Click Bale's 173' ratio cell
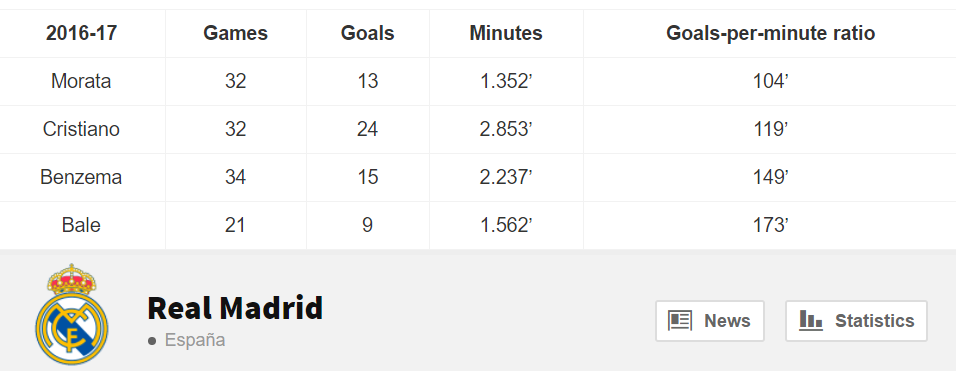Image resolution: width=956 pixels, height=371 pixels. pos(771,225)
